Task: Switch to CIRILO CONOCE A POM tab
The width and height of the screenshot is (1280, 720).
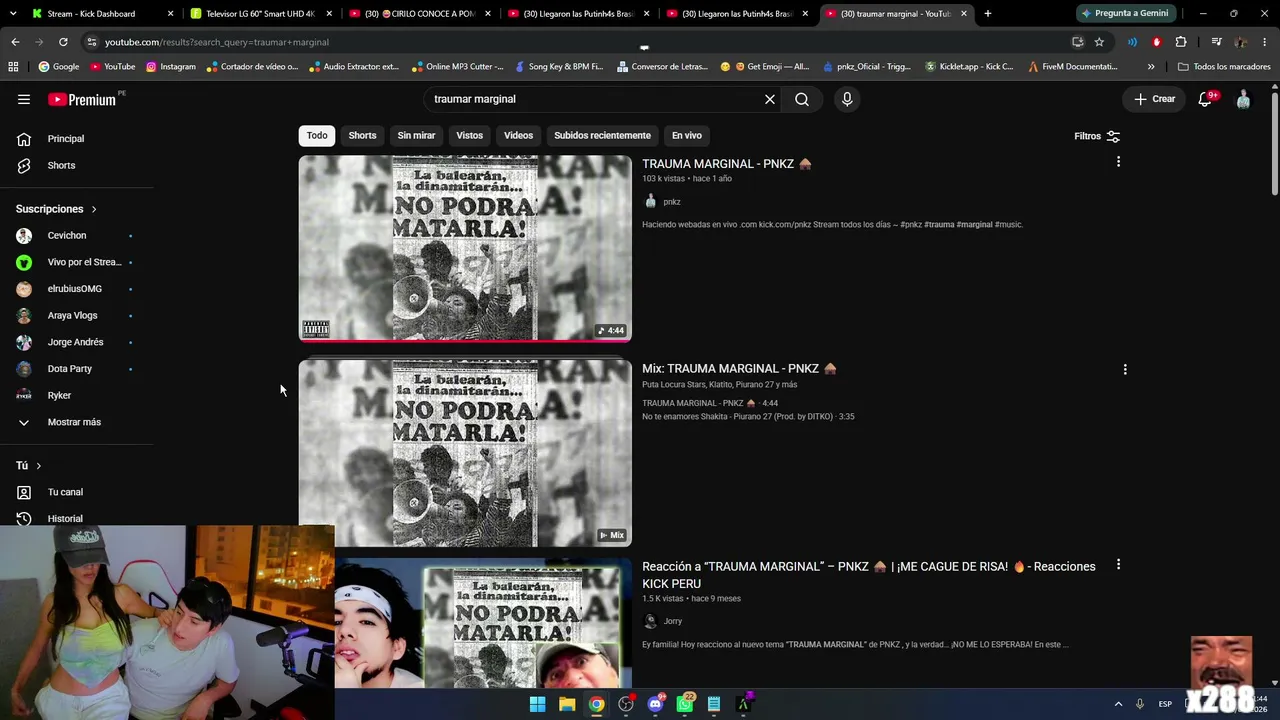Action: click(419, 14)
